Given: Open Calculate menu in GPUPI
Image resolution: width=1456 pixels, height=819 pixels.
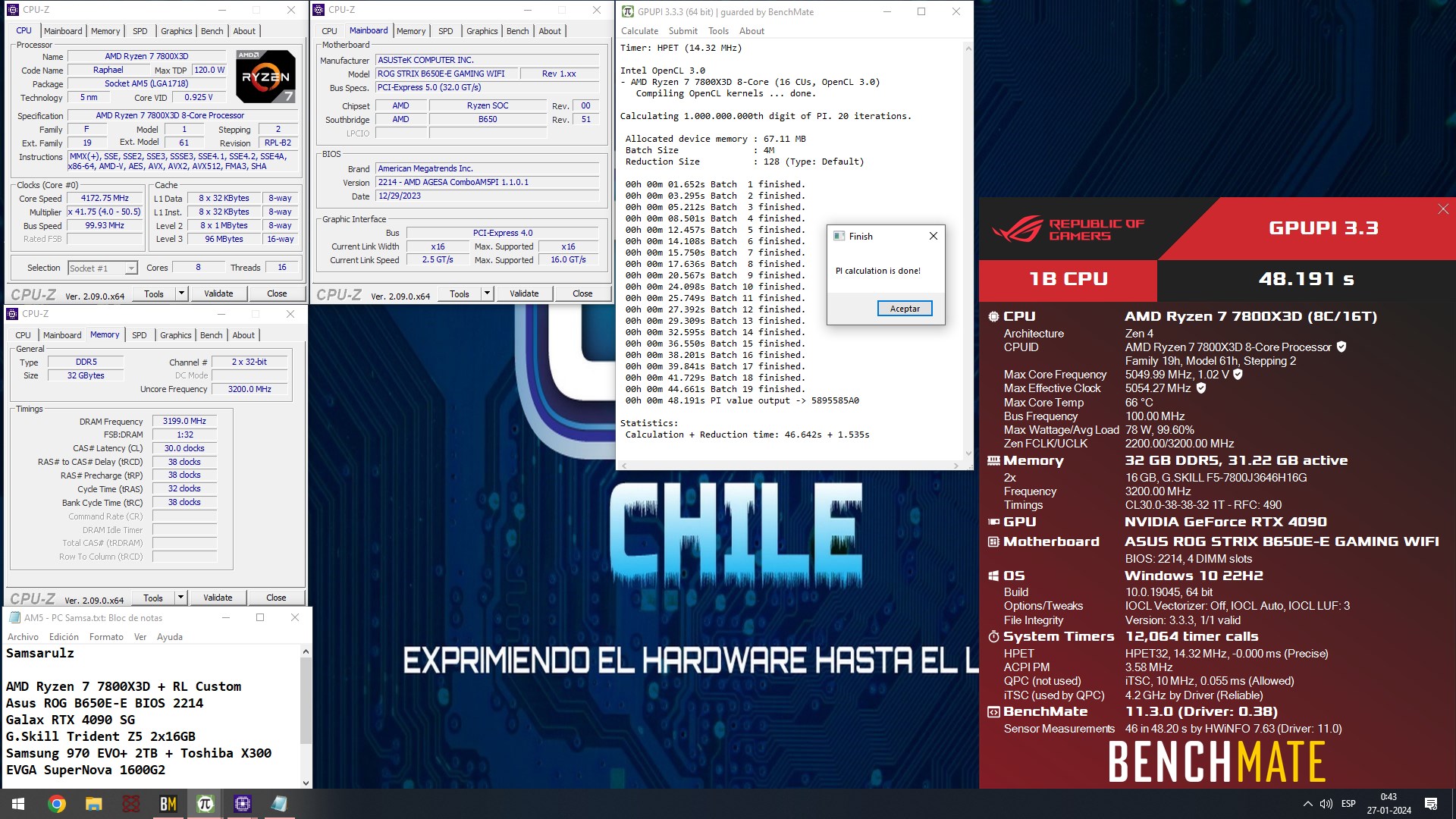Looking at the screenshot, I should point(639,31).
